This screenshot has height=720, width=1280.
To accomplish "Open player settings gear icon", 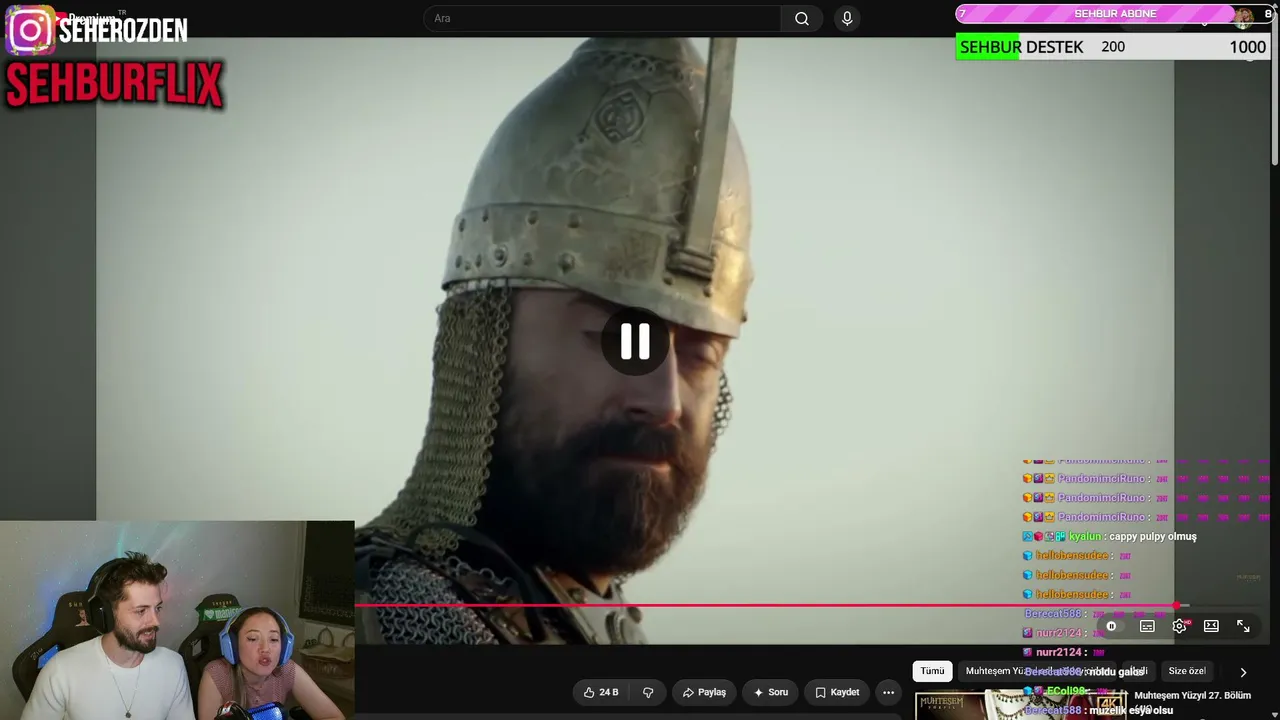I will 1179,626.
